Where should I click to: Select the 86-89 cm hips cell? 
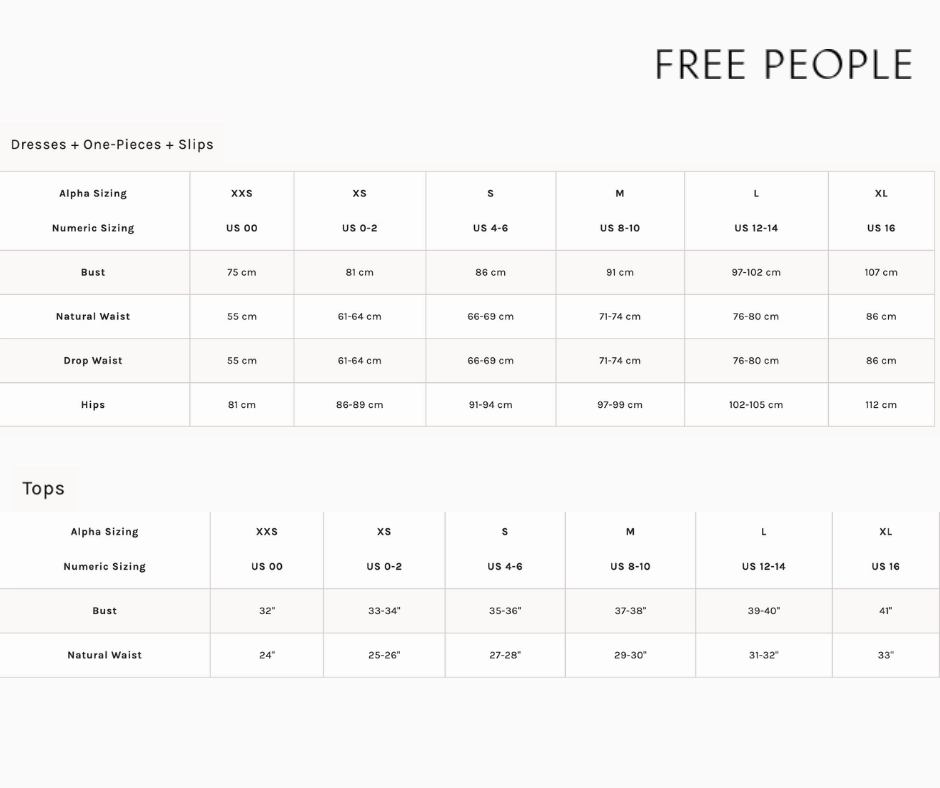click(359, 405)
